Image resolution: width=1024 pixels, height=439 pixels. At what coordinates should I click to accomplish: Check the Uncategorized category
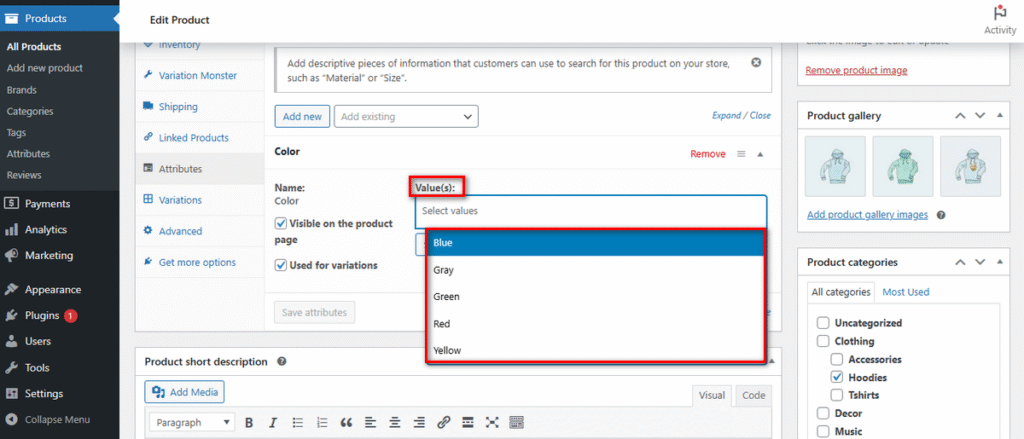(x=823, y=323)
